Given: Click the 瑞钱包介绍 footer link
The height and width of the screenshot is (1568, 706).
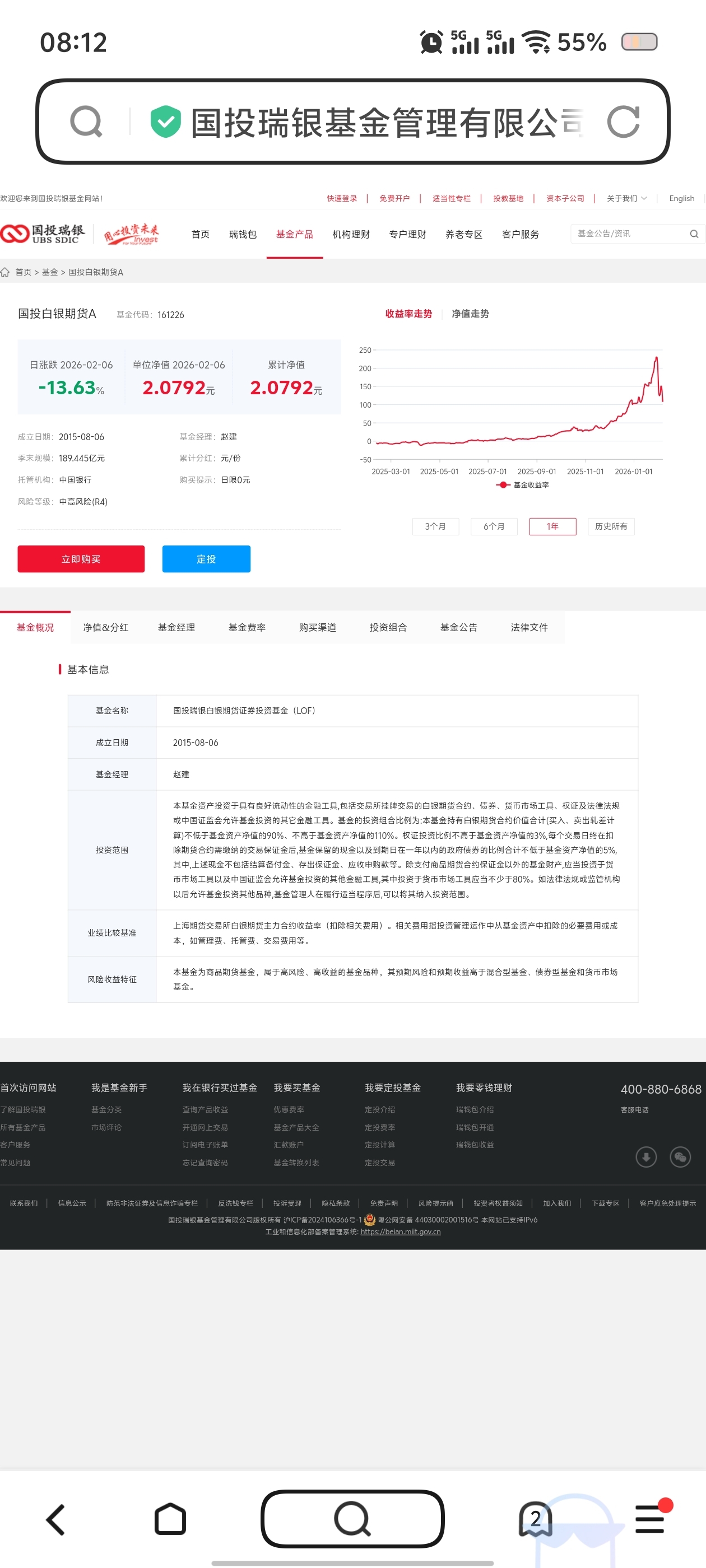Looking at the screenshot, I should 475,1110.
